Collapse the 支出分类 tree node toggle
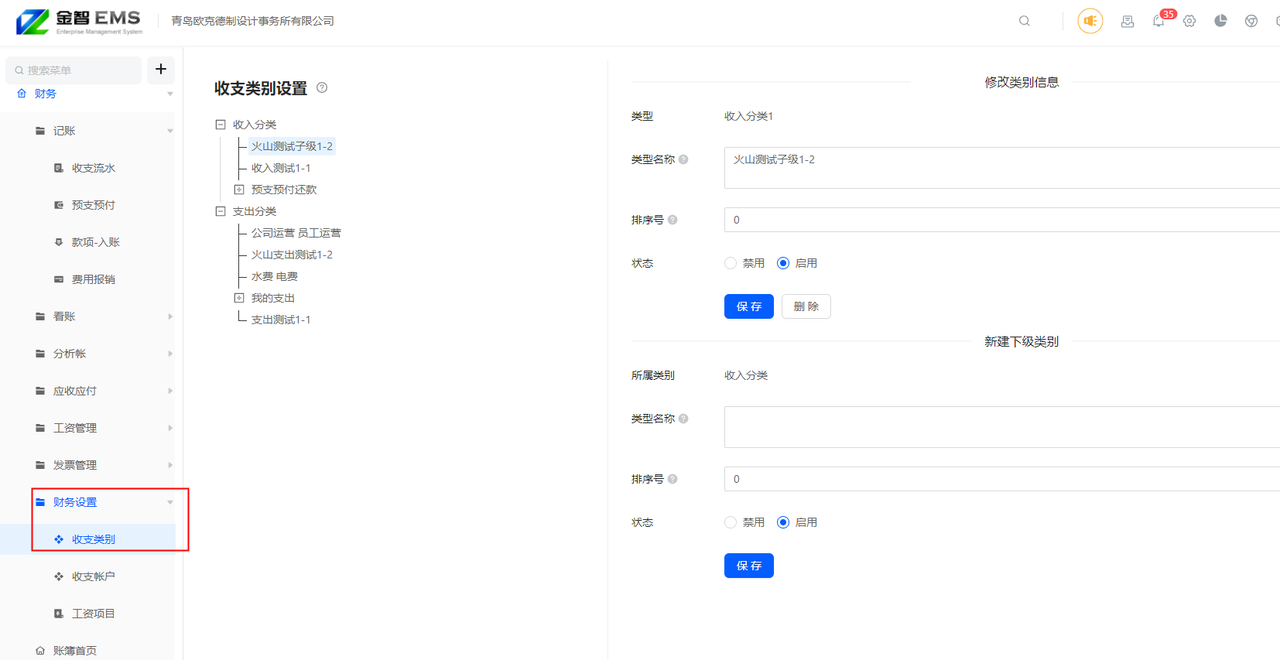Screen dimensions: 1280x660 pyautogui.click(x=221, y=211)
